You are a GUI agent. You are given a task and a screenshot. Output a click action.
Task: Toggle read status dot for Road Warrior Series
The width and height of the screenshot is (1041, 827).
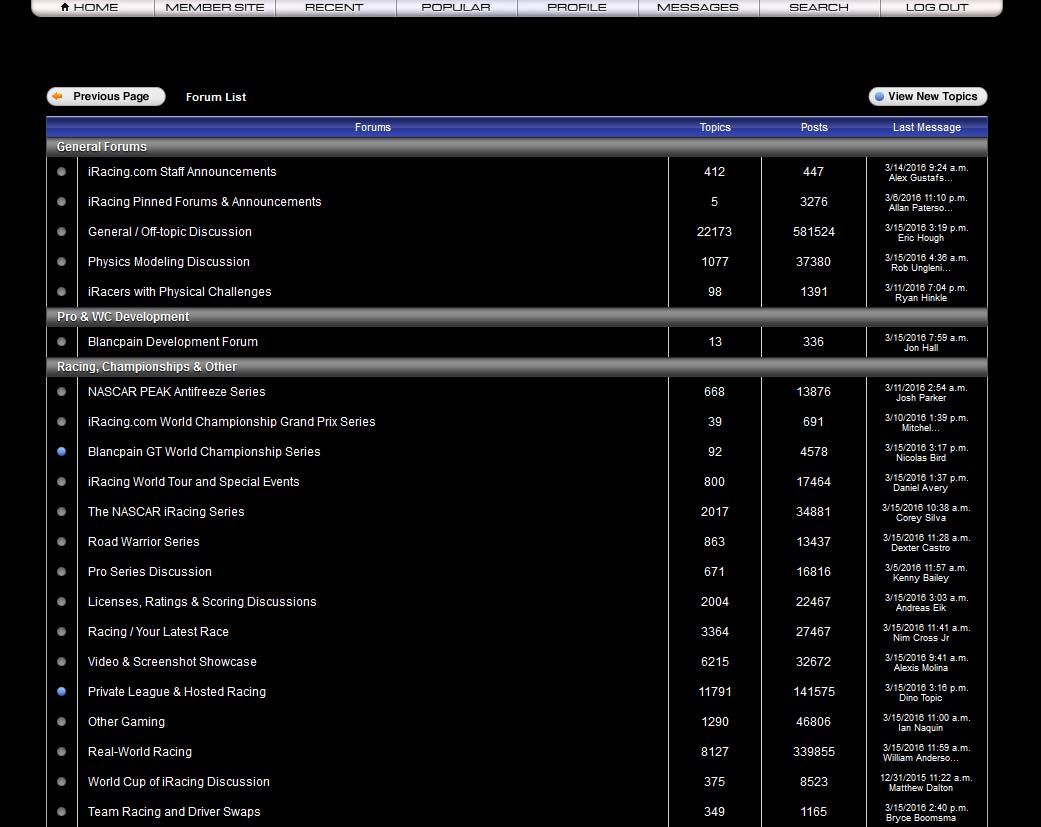point(61,541)
